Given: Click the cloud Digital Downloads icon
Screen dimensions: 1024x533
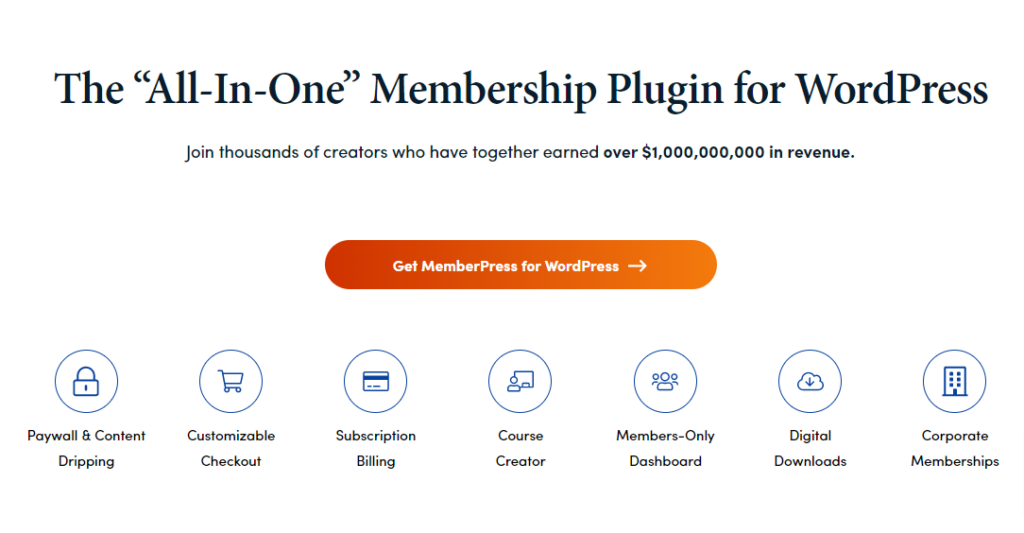Looking at the screenshot, I should (x=810, y=381).
